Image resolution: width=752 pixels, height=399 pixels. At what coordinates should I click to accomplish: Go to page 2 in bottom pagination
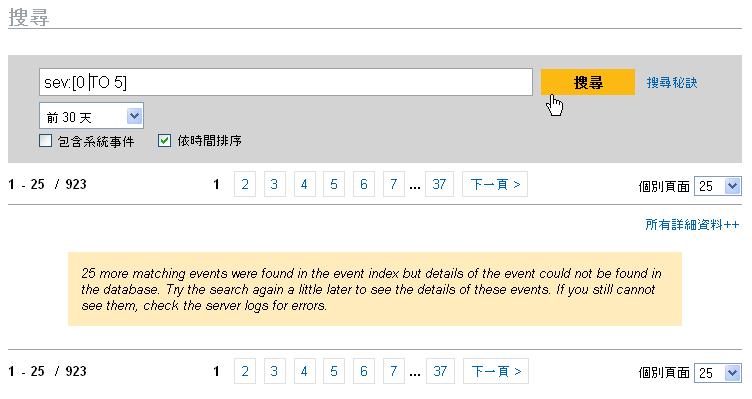coord(245,371)
